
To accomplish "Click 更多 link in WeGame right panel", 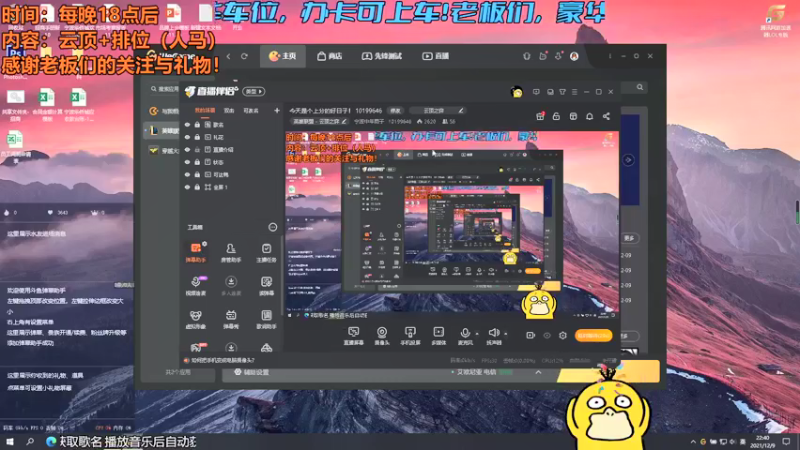I will pyautogui.click(x=629, y=238).
